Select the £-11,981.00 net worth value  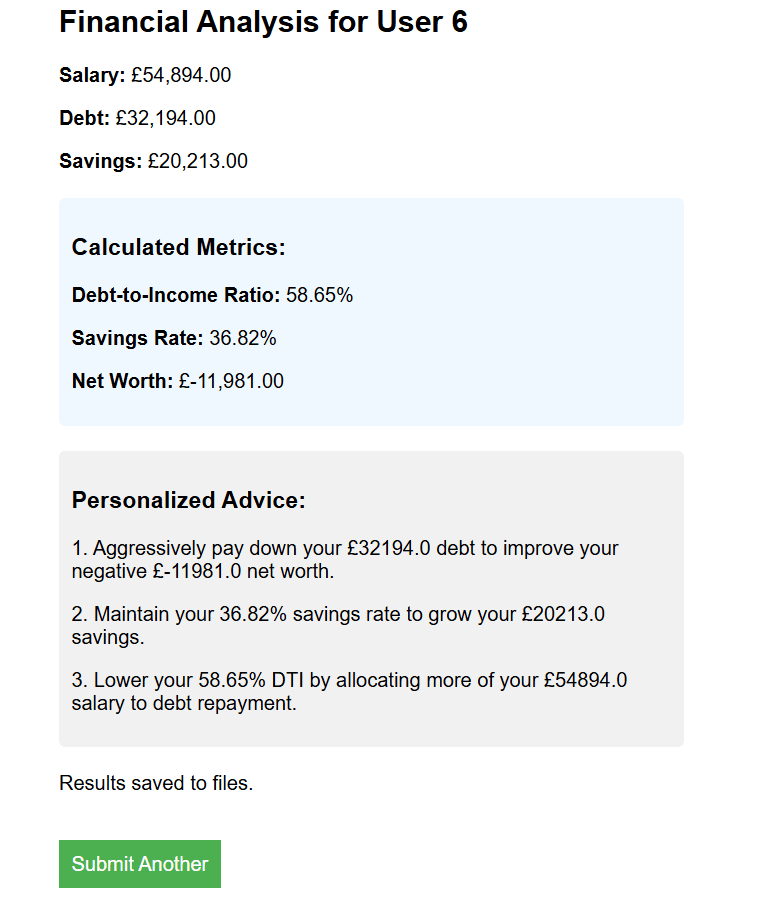pos(231,381)
